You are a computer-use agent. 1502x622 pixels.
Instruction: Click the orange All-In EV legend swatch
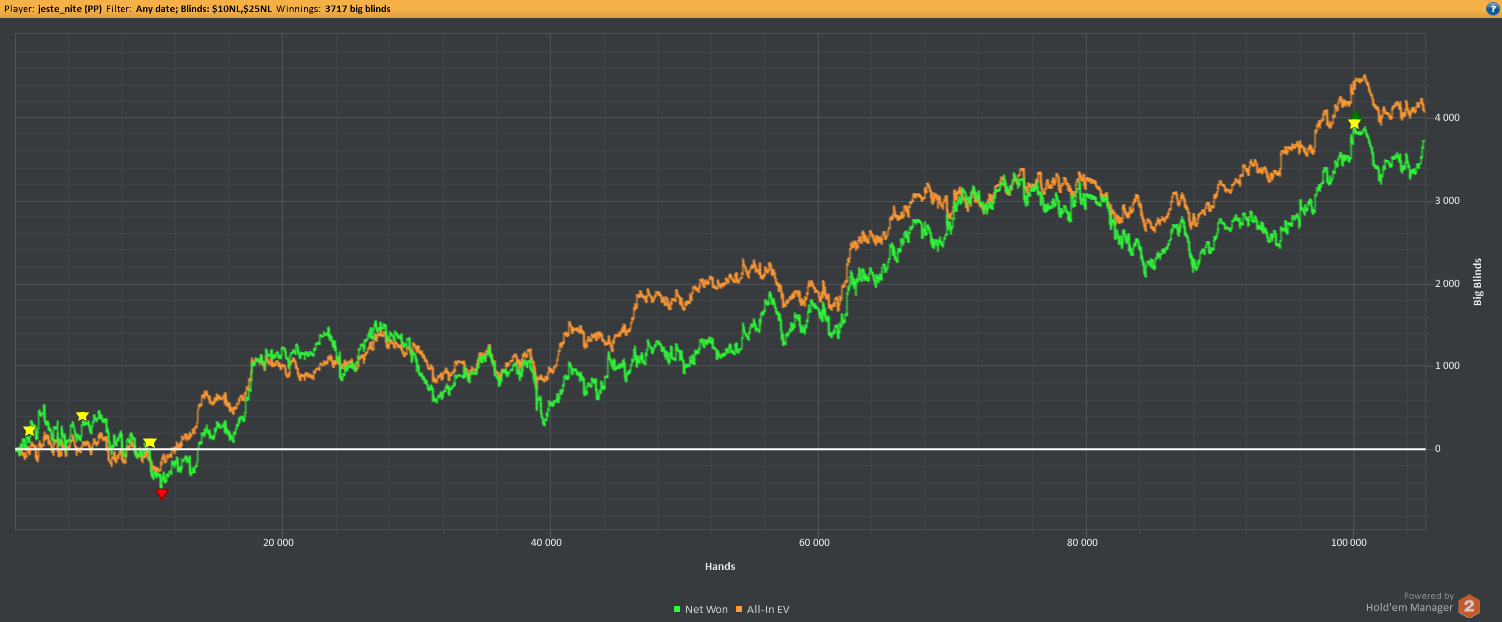pos(739,609)
